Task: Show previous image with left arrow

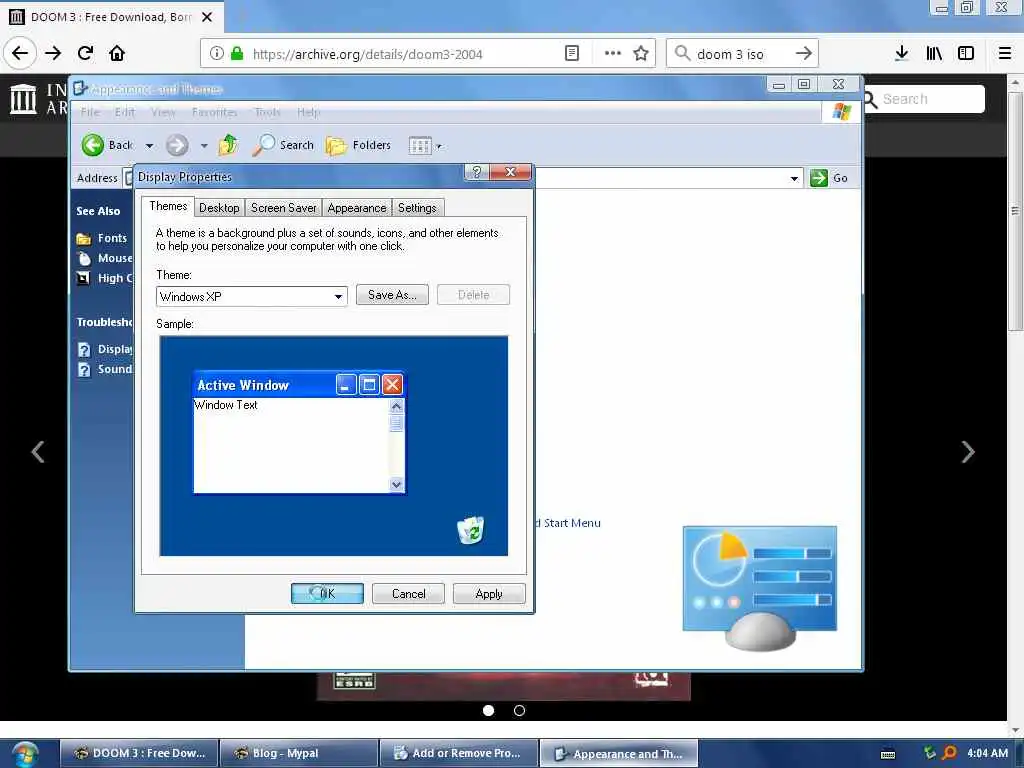Action: (x=38, y=452)
